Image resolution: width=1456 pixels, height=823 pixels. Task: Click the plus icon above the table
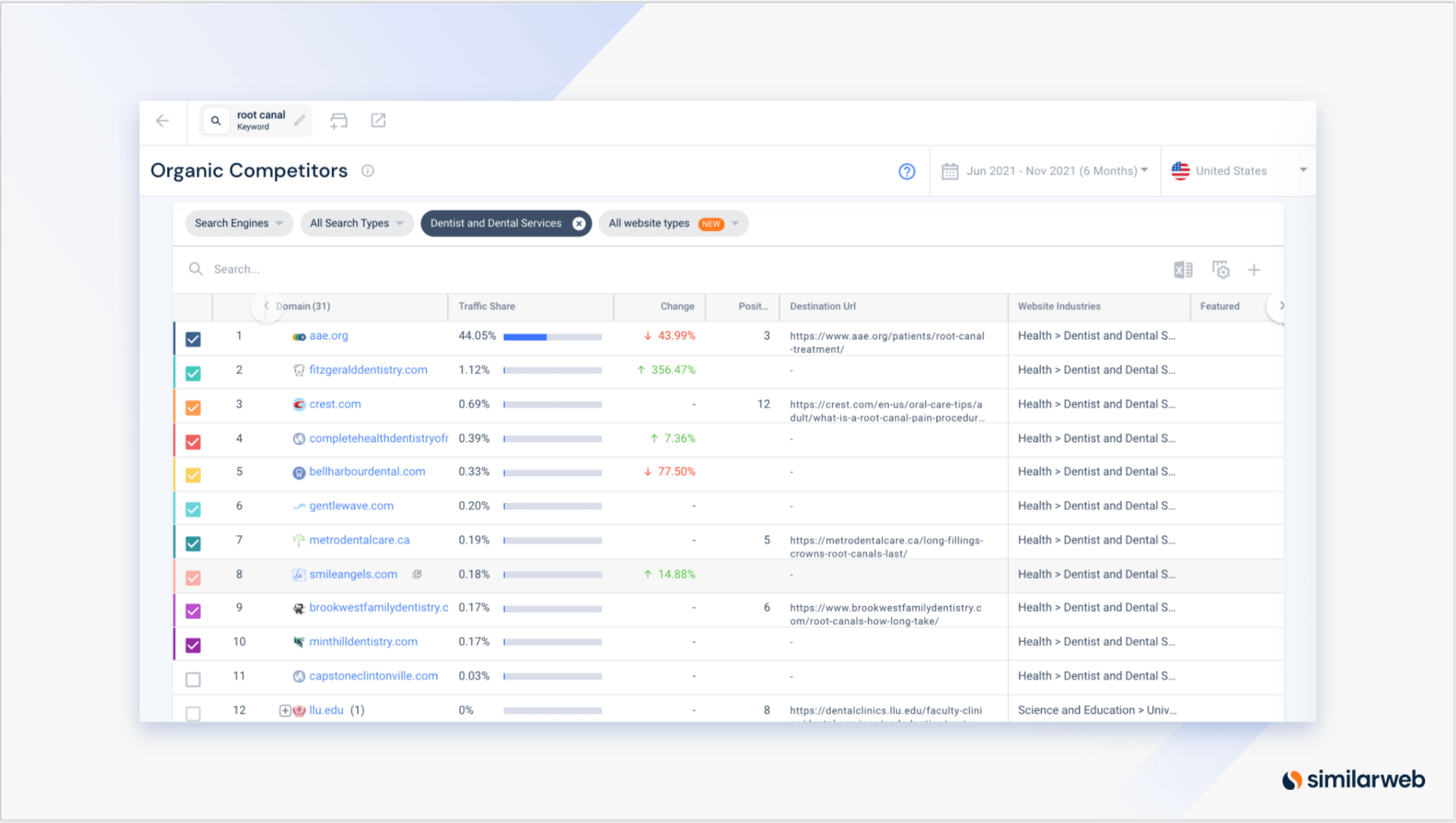point(1254,270)
